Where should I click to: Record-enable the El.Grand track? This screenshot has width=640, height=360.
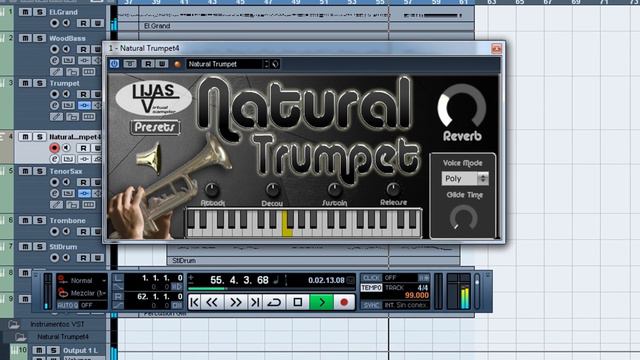pos(54,23)
